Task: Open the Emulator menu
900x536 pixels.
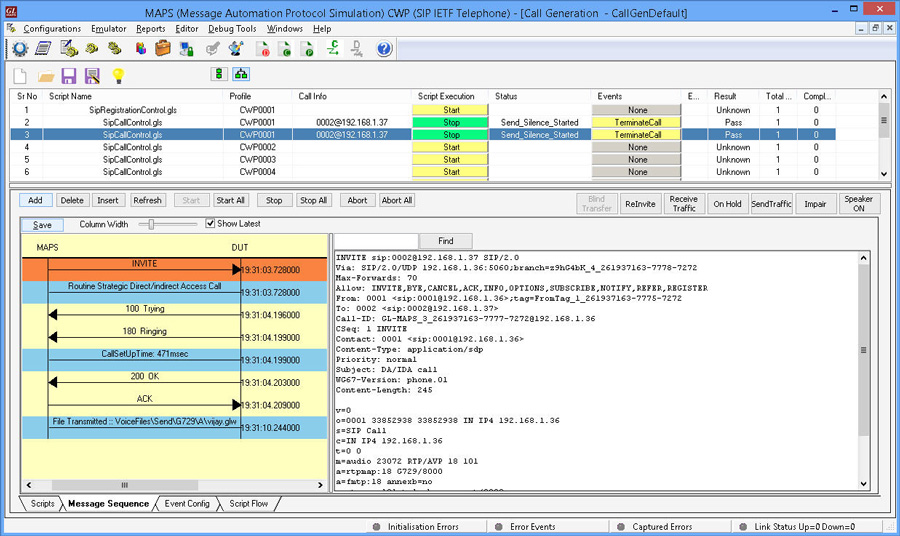Action: 108,29
